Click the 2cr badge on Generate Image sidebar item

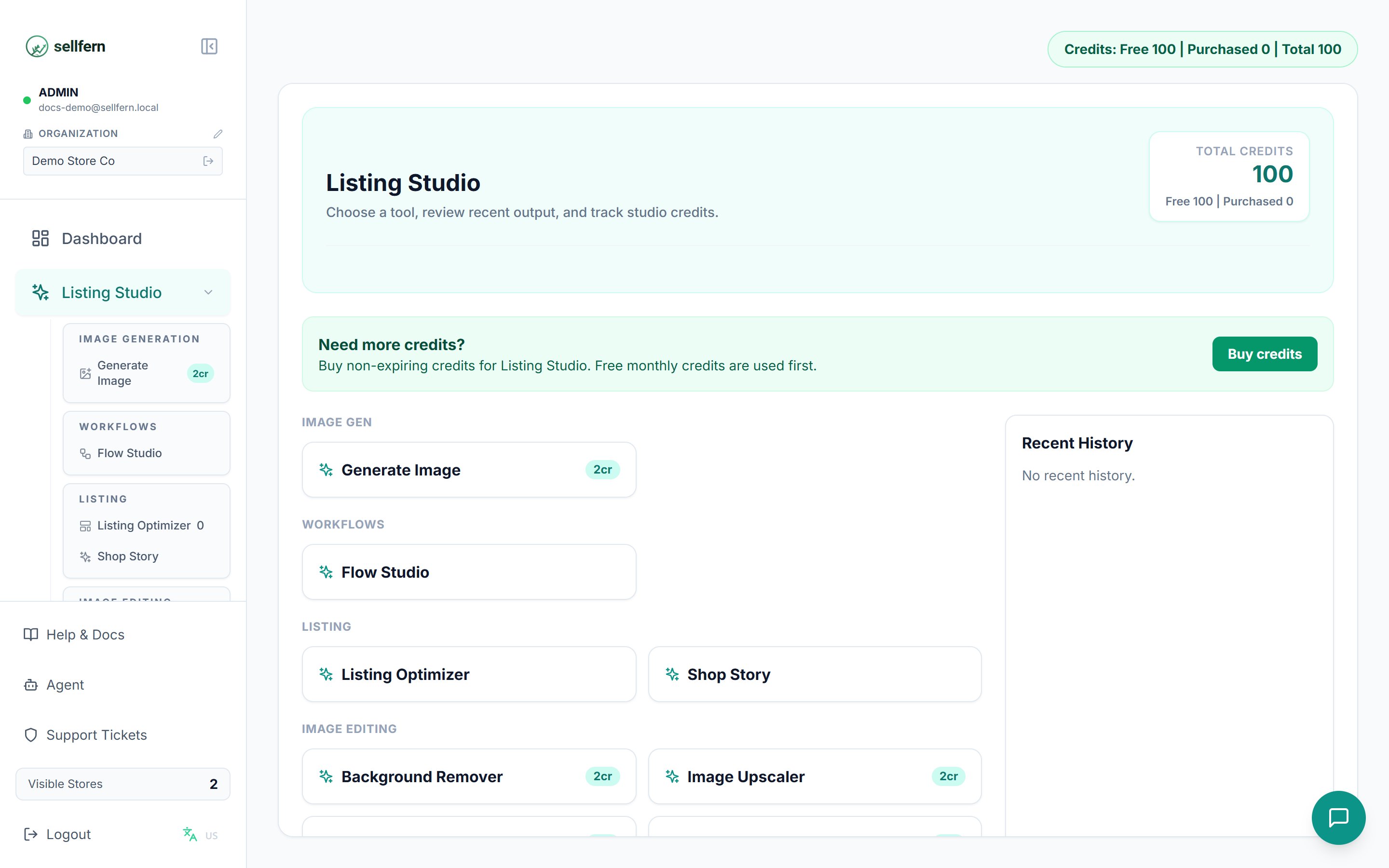200,374
